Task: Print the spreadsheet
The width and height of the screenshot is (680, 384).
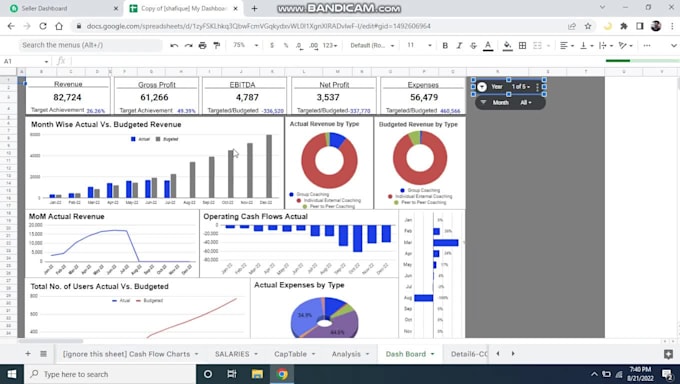Action: [203, 46]
